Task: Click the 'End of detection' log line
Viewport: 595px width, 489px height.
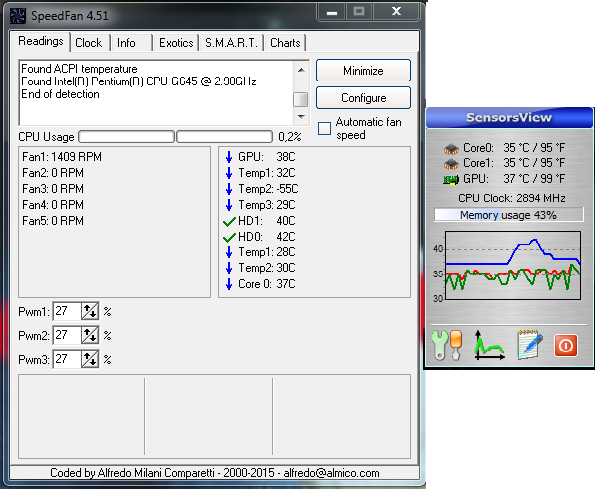Action: pyautogui.click(x=60, y=94)
